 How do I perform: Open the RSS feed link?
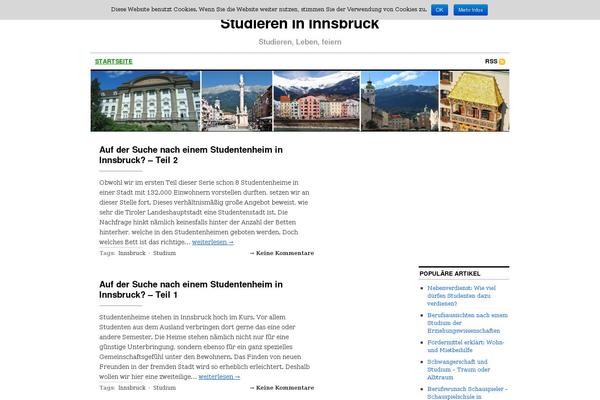pyautogui.click(x=491, y=62)
